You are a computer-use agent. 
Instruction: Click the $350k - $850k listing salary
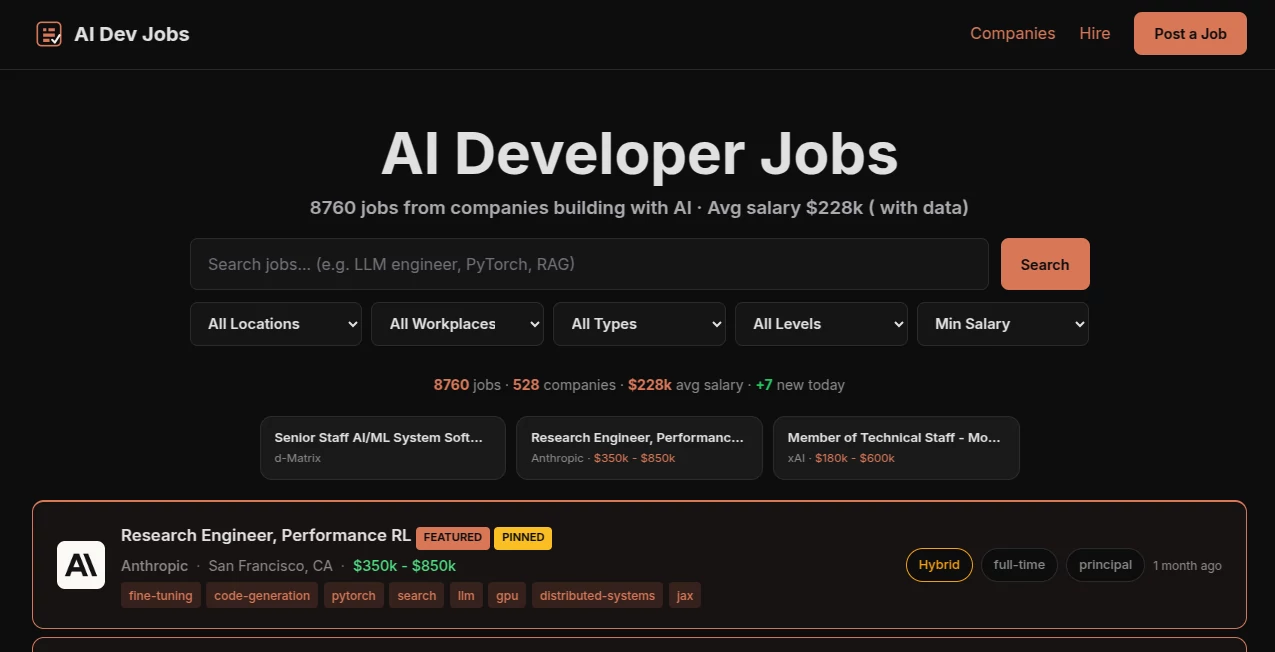point(404,566)
